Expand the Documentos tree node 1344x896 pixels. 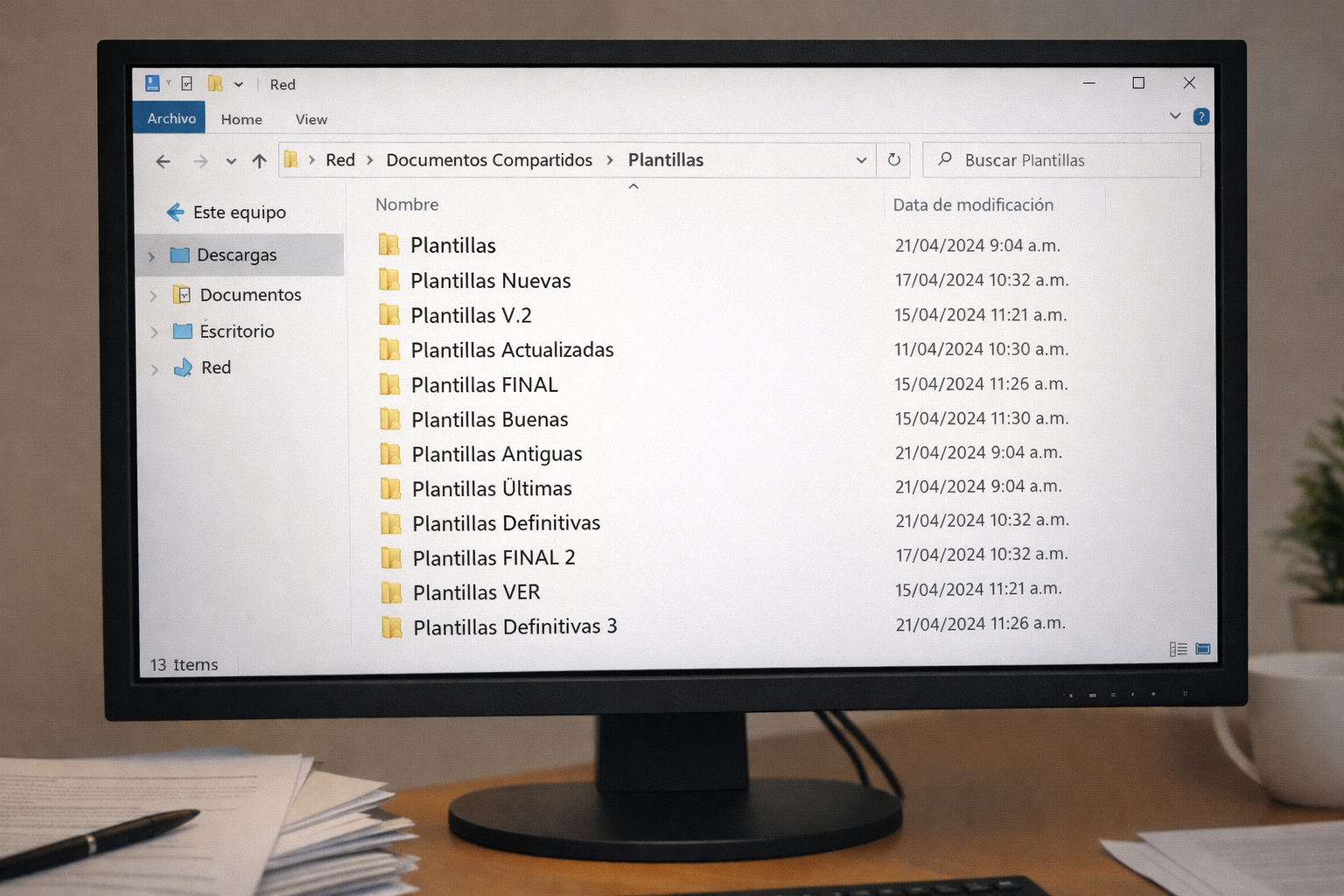click(x=154, y=296)
